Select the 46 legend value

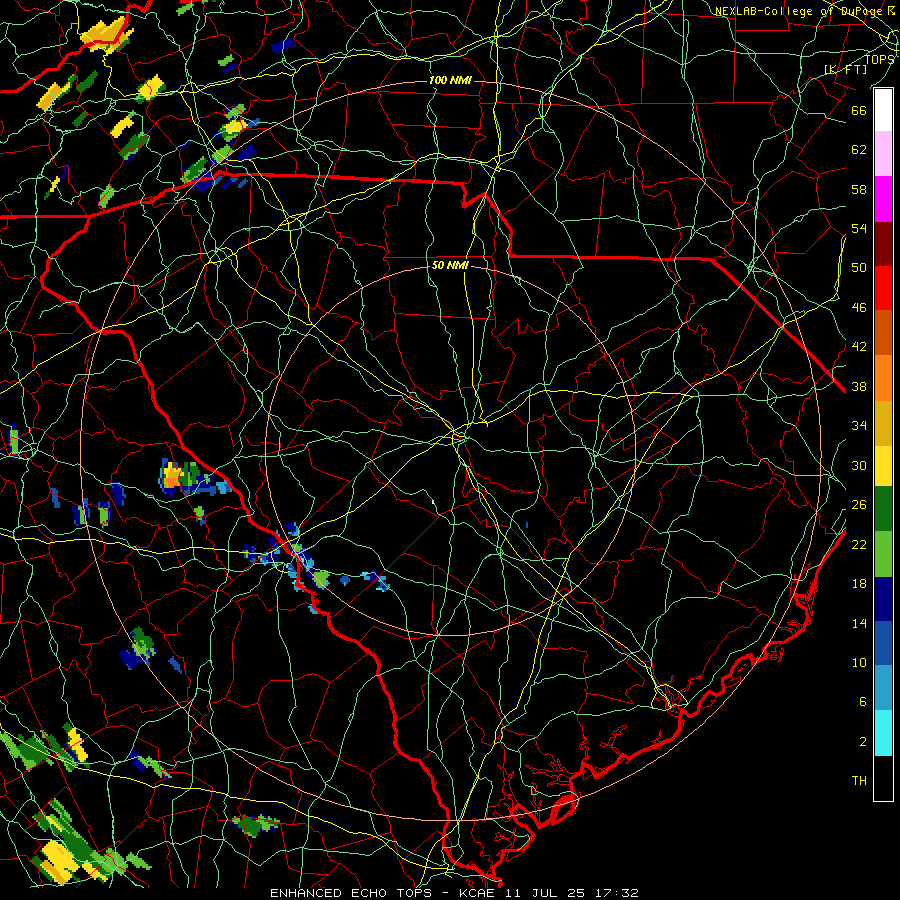pos(859,308)
